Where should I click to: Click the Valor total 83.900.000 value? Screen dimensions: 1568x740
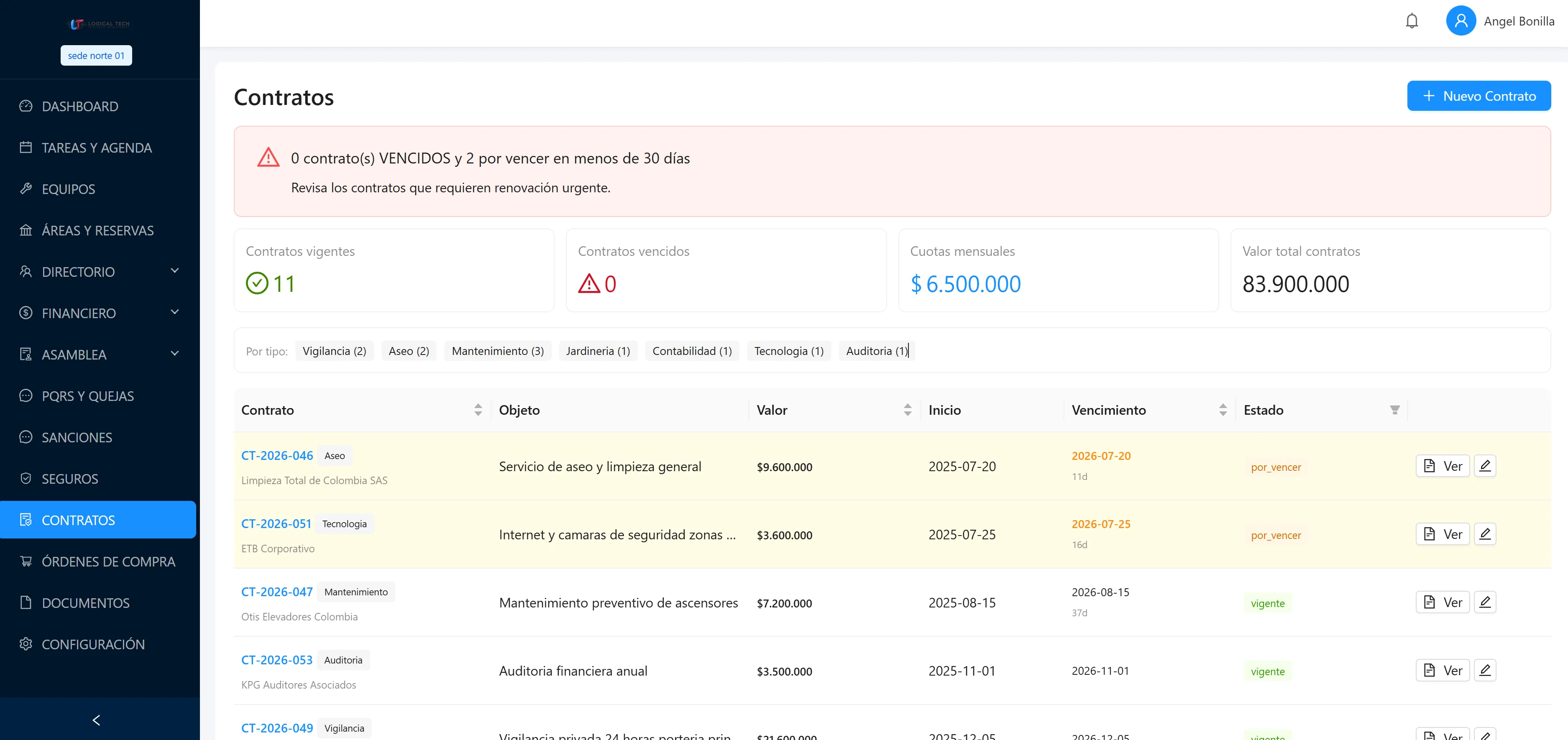point(1295,284)
